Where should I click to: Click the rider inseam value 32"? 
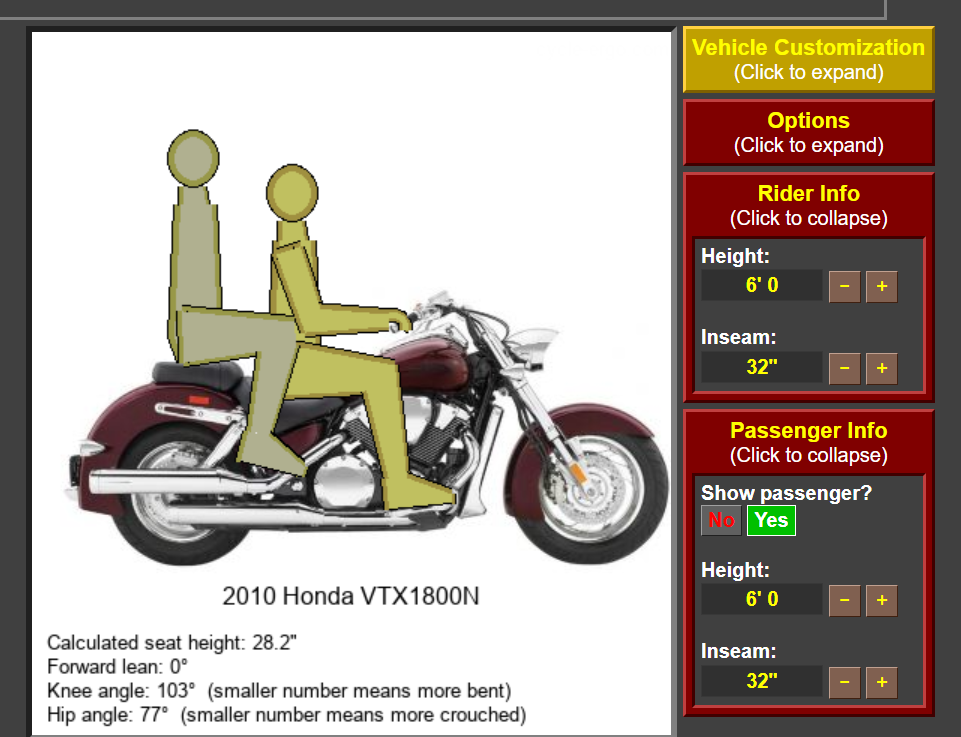(761, 367)
